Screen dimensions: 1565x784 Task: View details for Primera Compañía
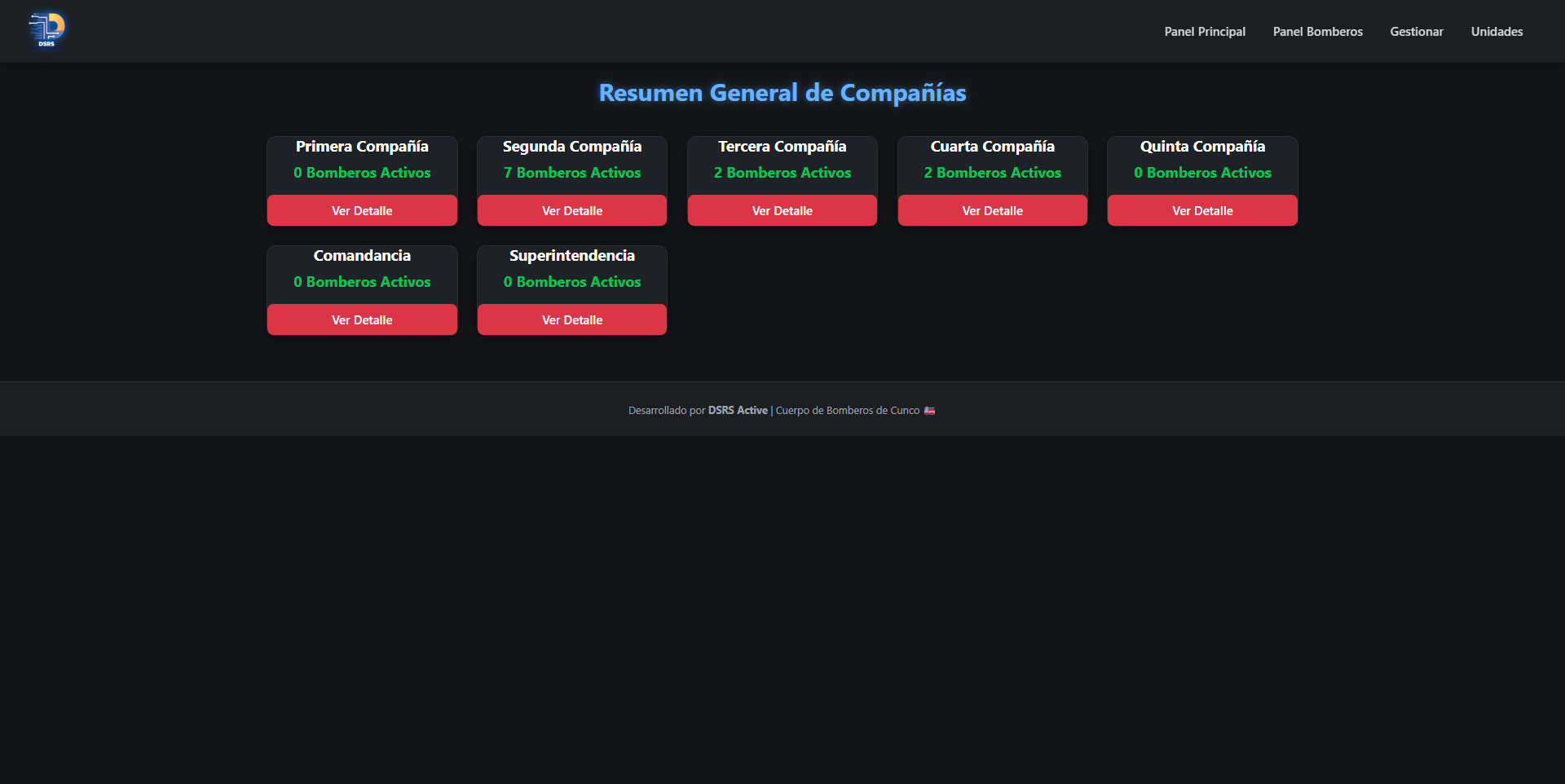pyautogui.click(x=362, y=210)
